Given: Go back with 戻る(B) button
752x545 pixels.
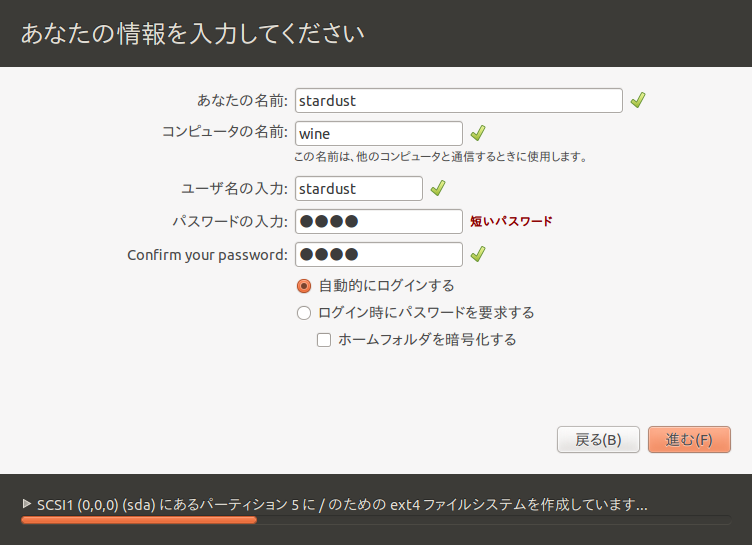Looking at the screenshot, I should click(598, 439).
